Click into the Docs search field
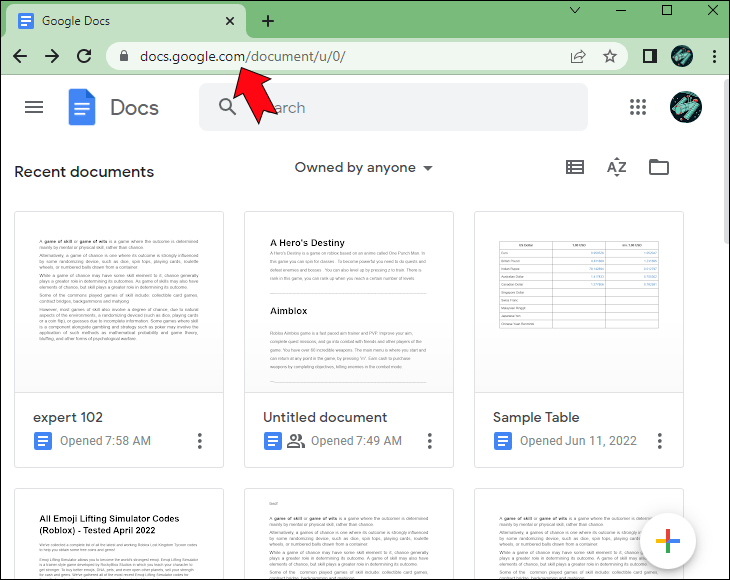 point(393,107)
